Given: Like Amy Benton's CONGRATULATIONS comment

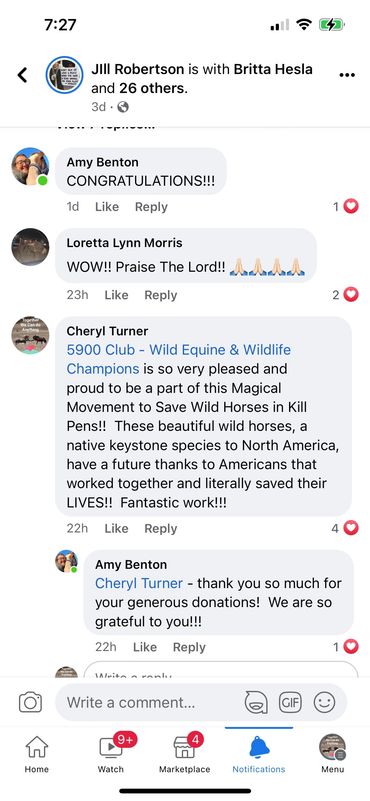Looking at the screenshot, I should pos(107,207).
